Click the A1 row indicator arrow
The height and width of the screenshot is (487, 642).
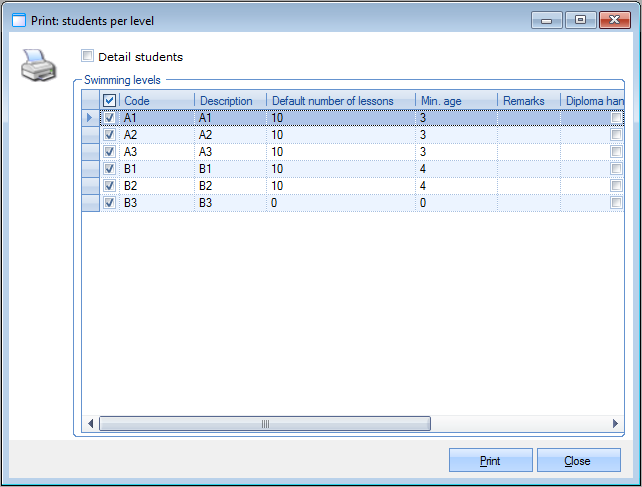(x=90, y=118)
